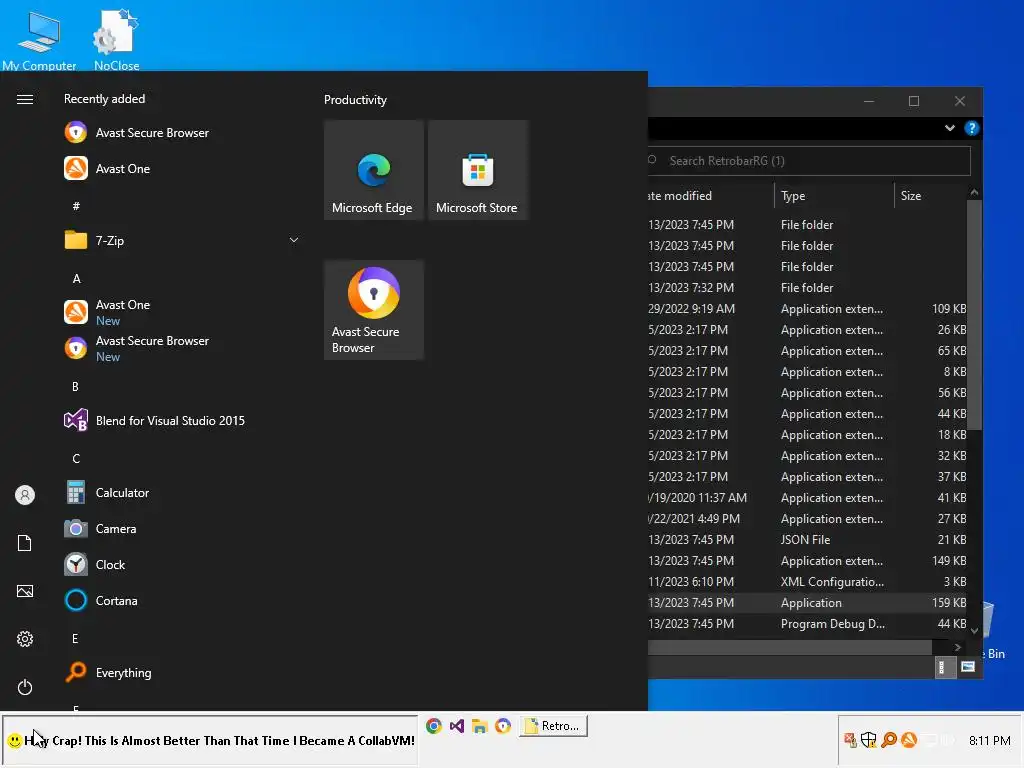Click the Explorer scroll up arrow

coord(974,192)
